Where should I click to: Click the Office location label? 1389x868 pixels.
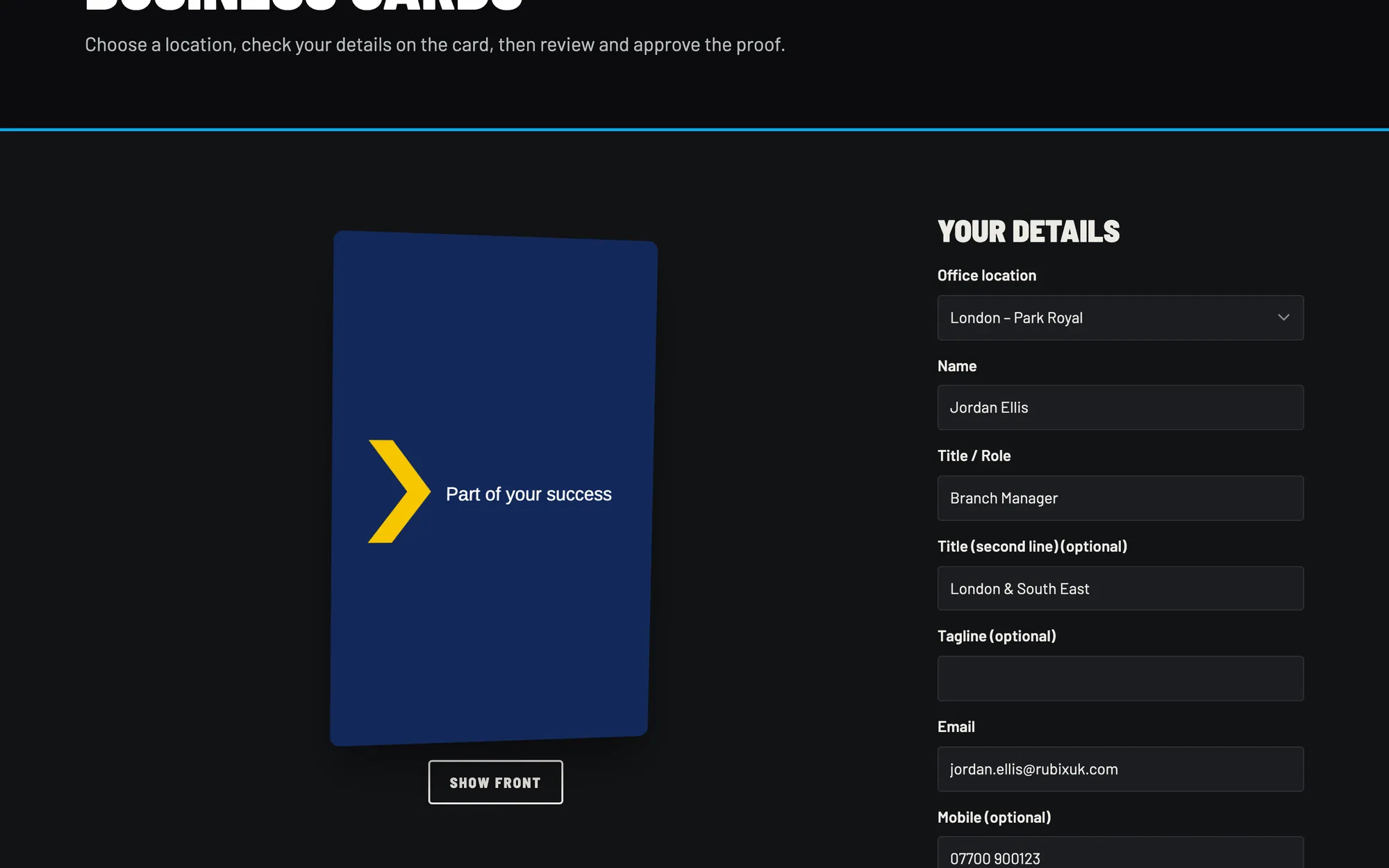coord(987,276)
